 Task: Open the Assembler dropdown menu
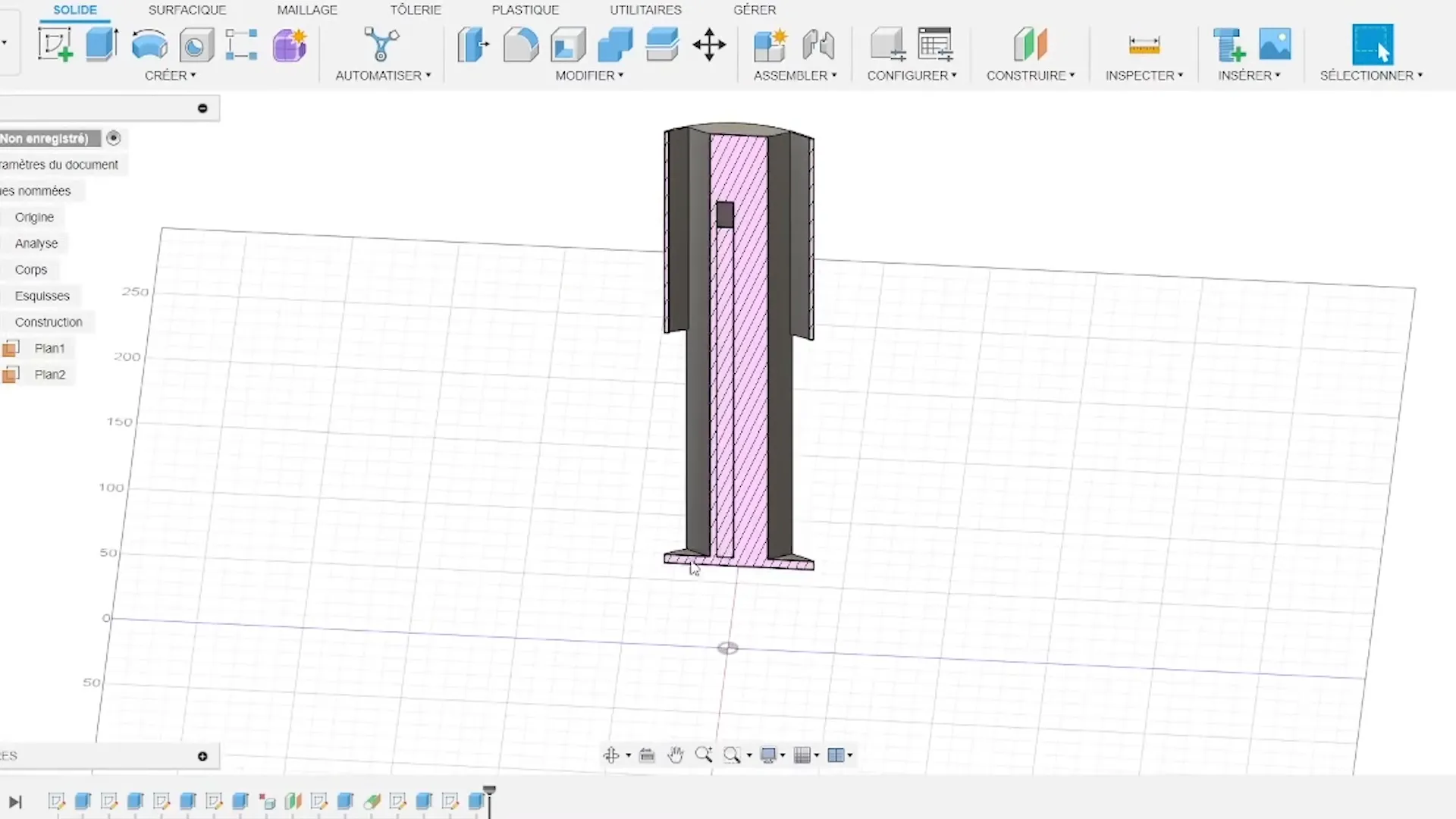click(x=795, y=76)
